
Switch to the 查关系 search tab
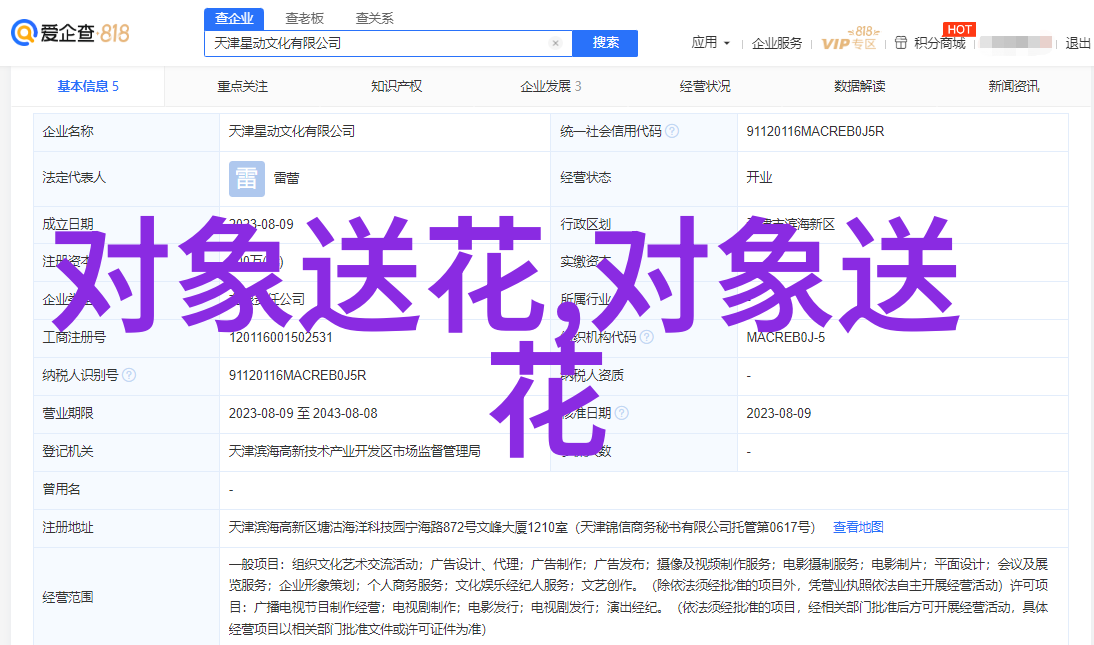click(x=374, y=18)
